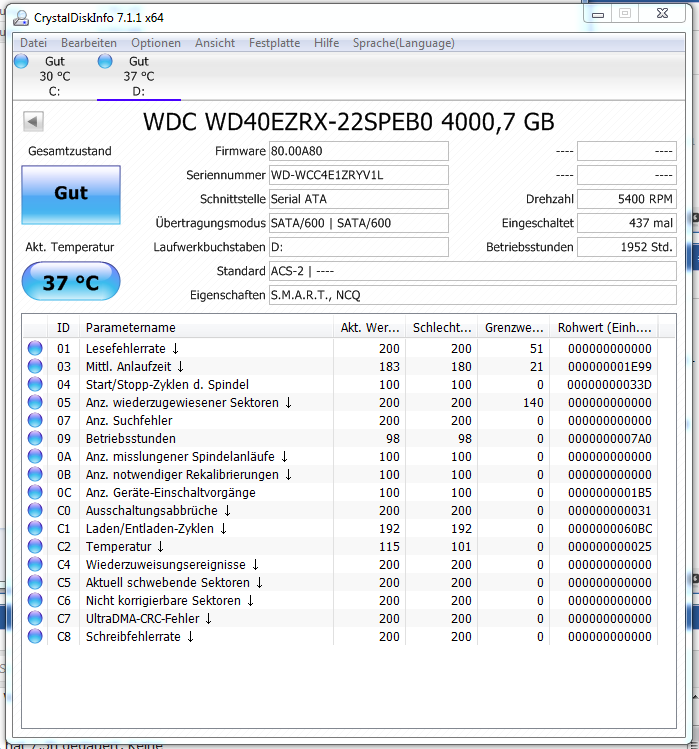Click the CrystalDiskInfo title bar app icon
This screenshot has height=749, width=699.
(21, 18)
